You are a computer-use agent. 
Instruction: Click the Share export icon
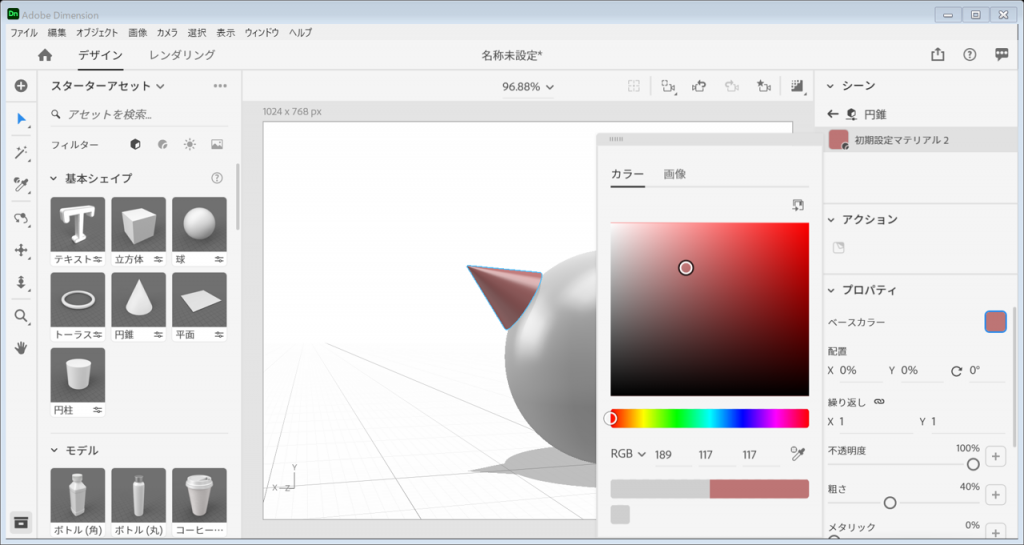(x=937, y=55)
